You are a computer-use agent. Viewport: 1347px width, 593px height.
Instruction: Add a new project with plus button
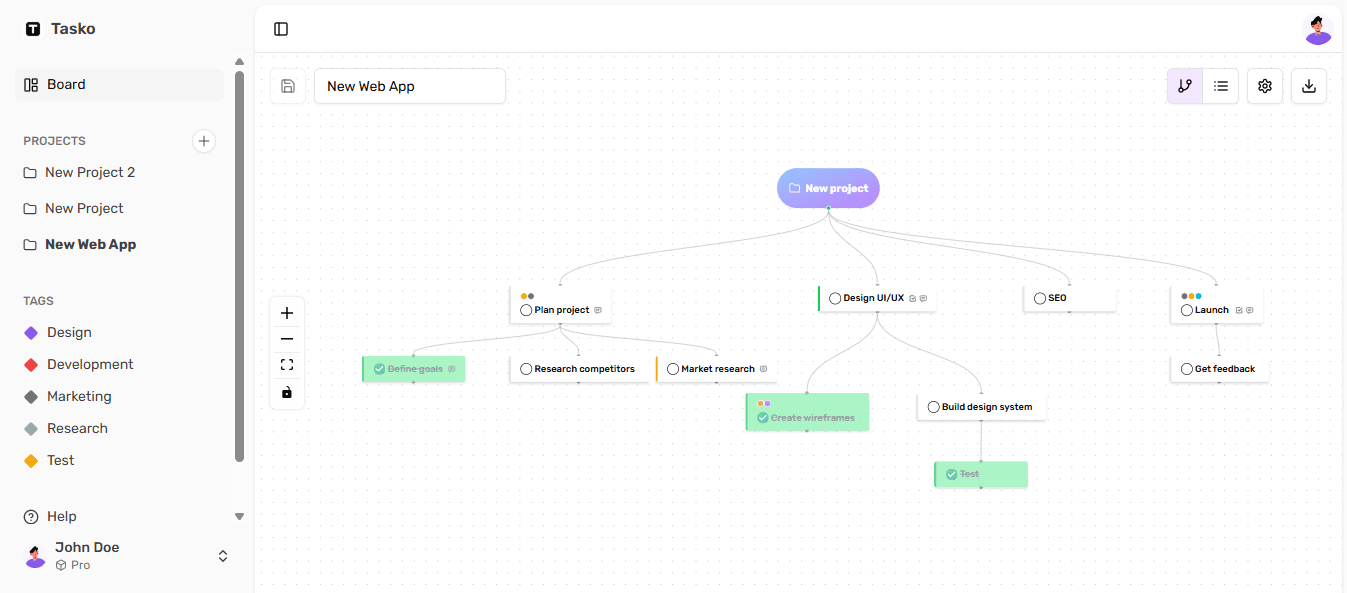(204, 141)
